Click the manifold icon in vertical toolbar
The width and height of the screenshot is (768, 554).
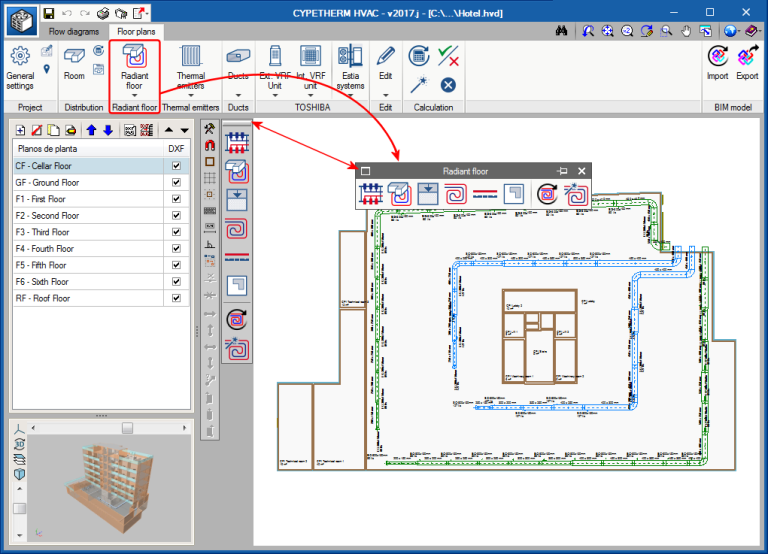tap(237, 143)
